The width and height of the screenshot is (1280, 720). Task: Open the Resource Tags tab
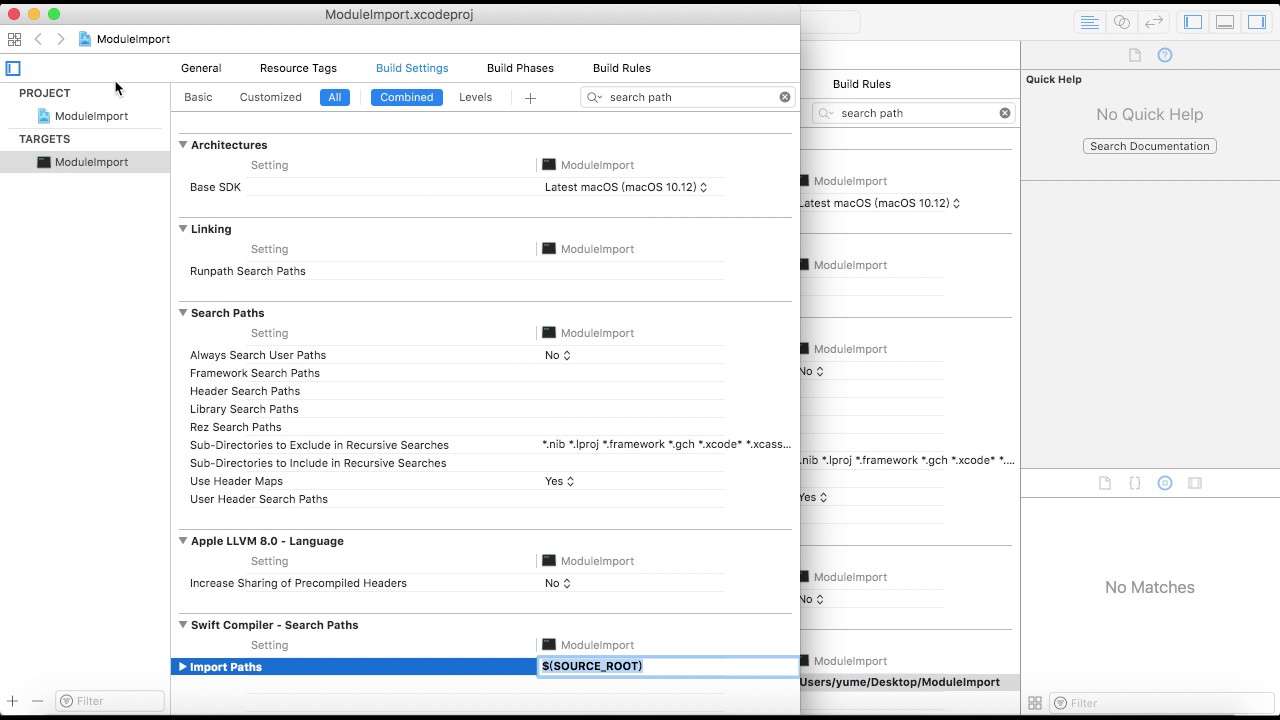[x=298, y=68]
